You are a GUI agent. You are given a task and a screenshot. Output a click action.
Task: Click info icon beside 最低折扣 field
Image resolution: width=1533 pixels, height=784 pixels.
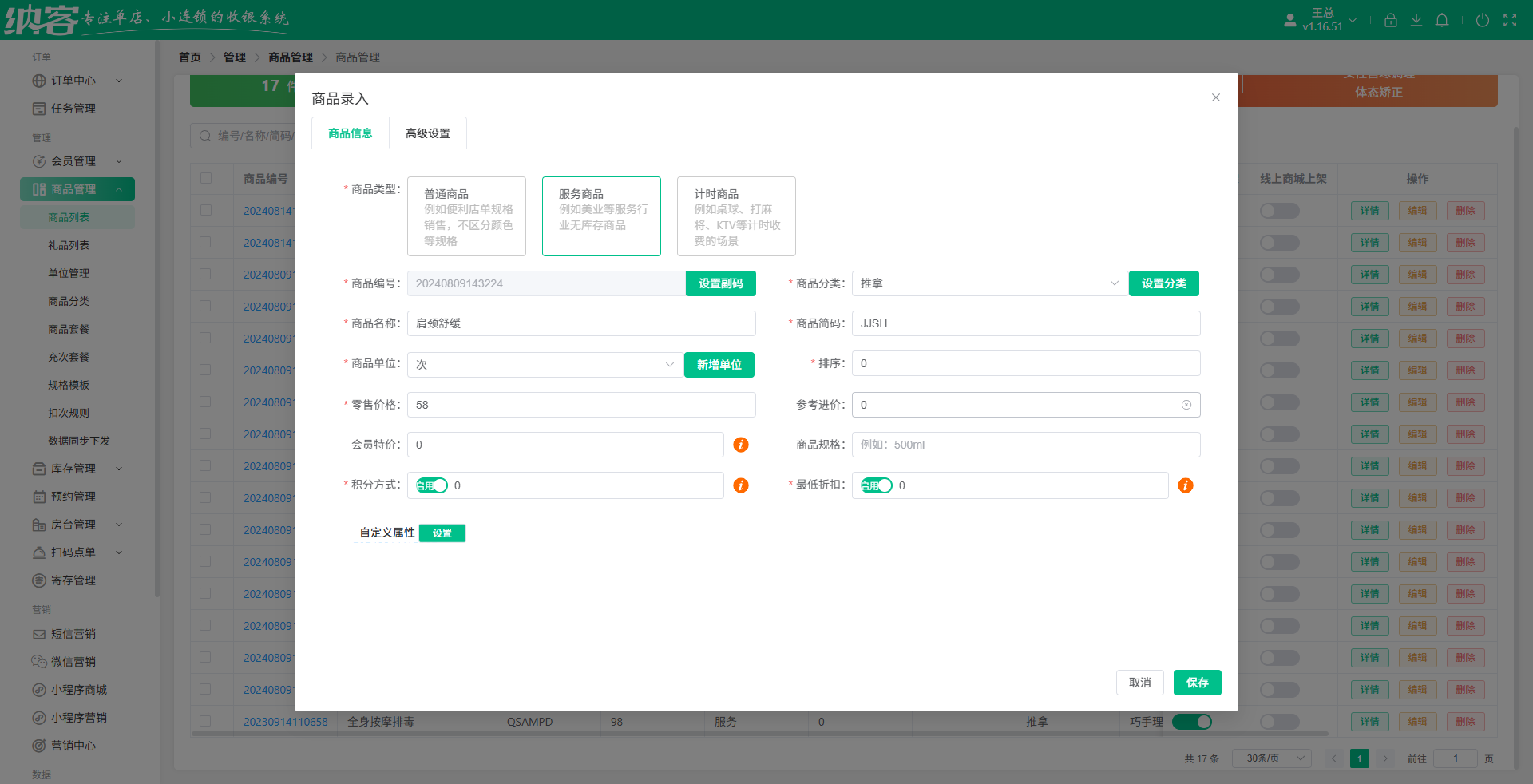[x=1185, y=485]
